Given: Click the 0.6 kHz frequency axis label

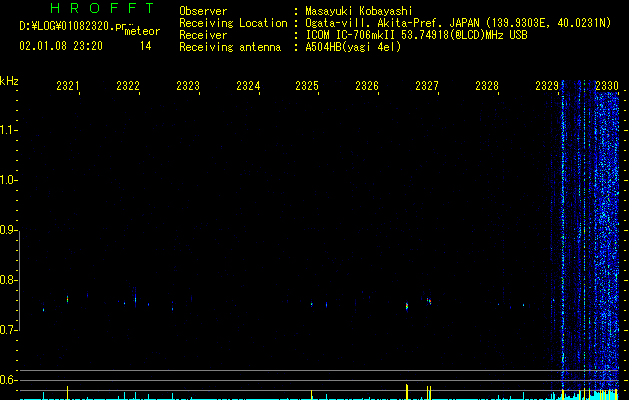Looking at the screenshot, I should click(8, 380).
